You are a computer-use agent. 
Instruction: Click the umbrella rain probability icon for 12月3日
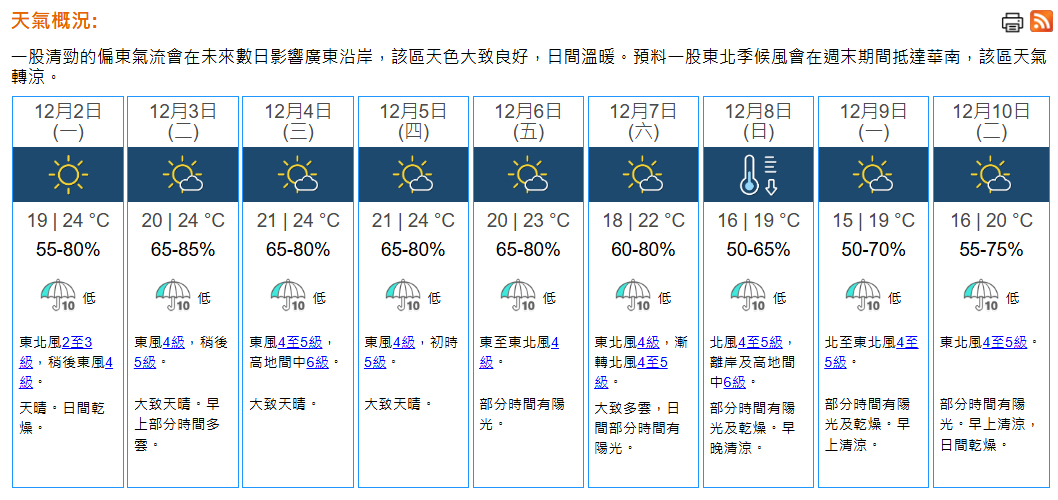click(x=174, y=296)
